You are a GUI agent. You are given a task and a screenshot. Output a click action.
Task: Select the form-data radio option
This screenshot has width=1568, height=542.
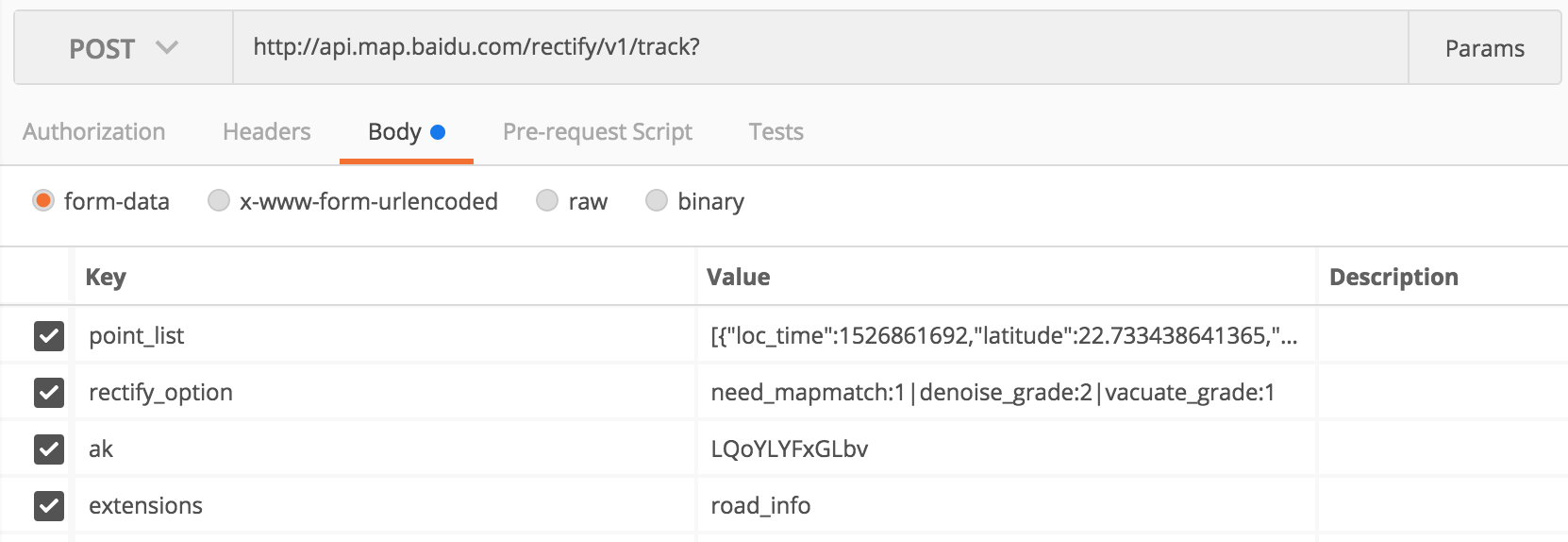click(43, 201)
